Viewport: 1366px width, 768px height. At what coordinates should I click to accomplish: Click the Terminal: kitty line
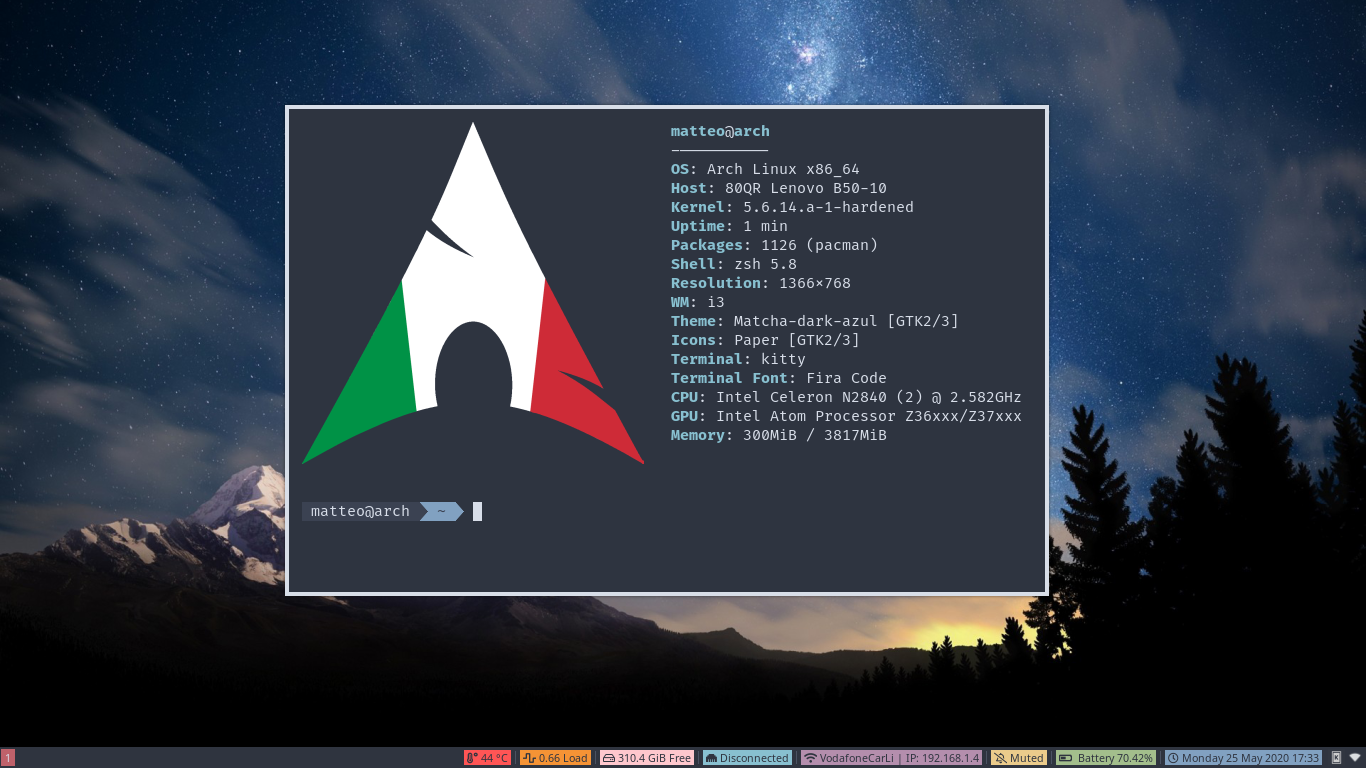pos(738,359)
